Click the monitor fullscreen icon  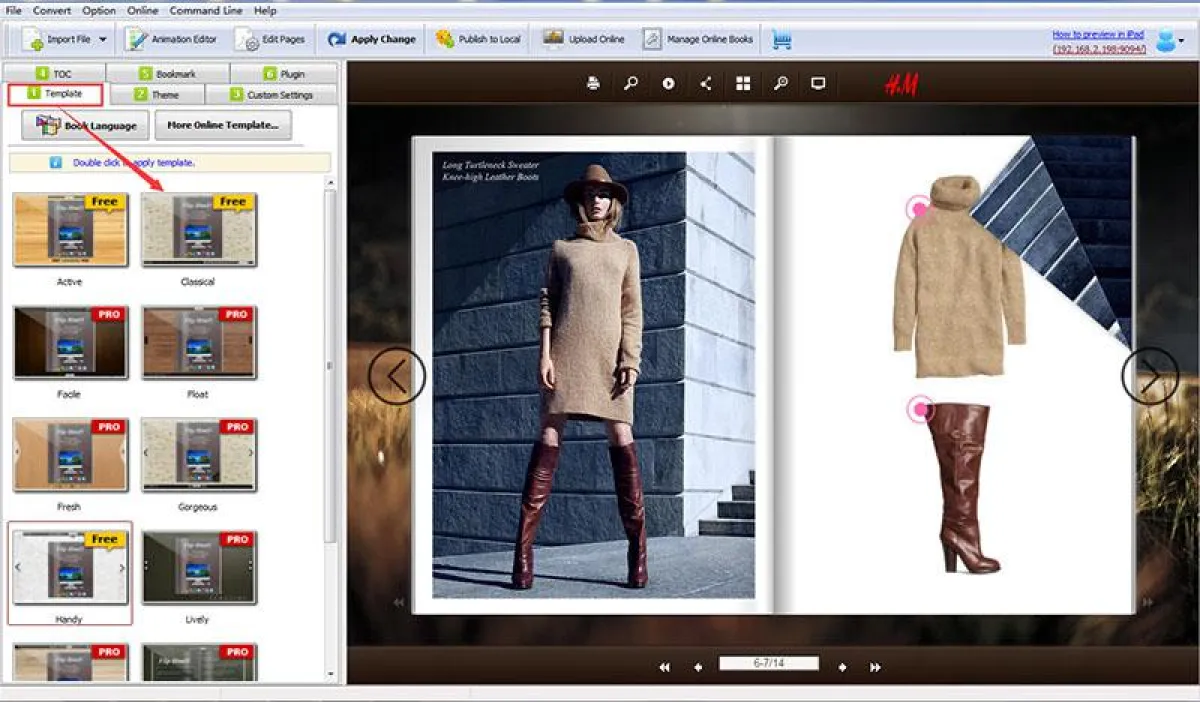pos(818,84)
